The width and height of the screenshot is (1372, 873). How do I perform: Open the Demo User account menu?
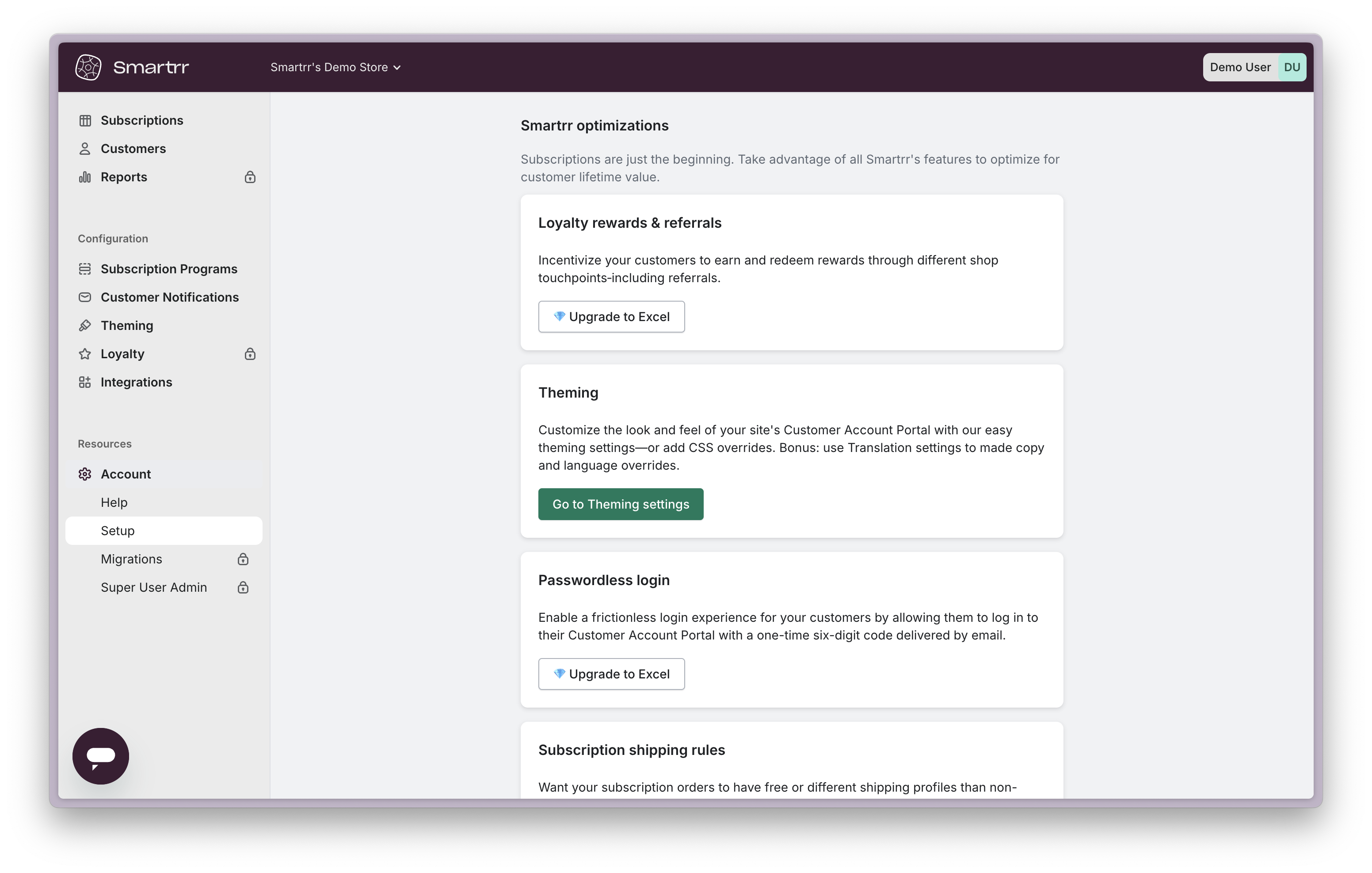tap(1254, 67)
